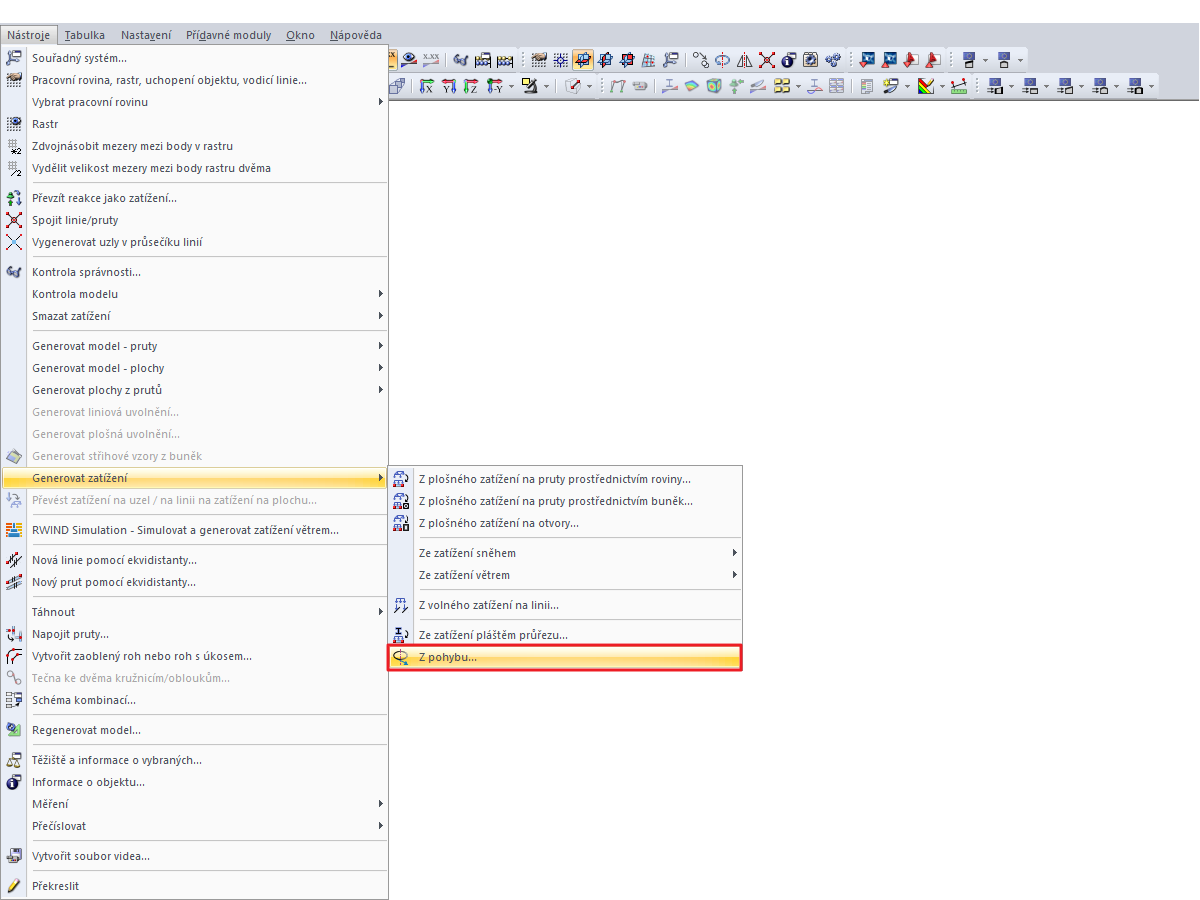This screenshot has width=1200, height=900.
Task: Click the deformation frame toolbar icon
Action: 618,87
